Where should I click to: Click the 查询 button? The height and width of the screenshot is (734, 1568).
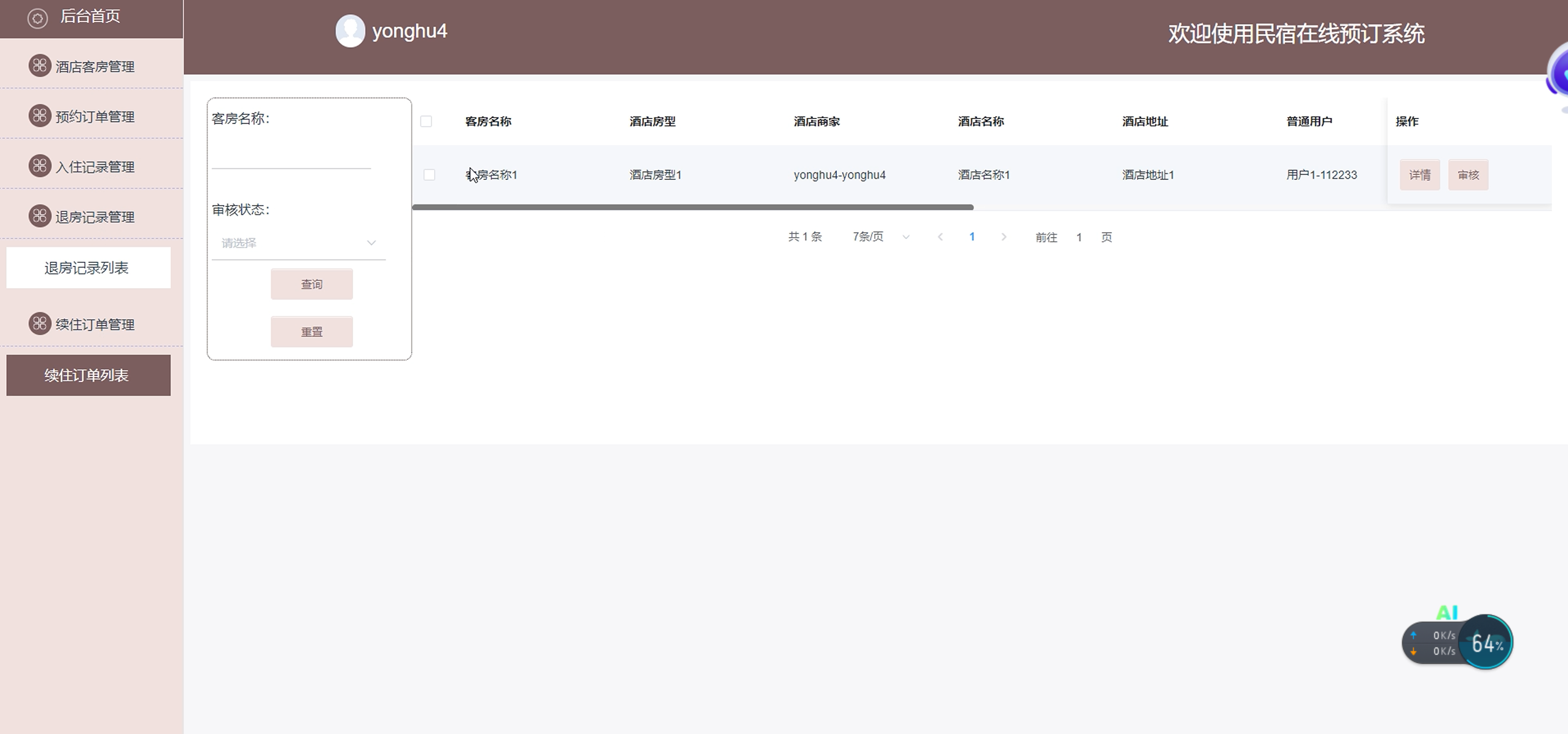[311, 284]
